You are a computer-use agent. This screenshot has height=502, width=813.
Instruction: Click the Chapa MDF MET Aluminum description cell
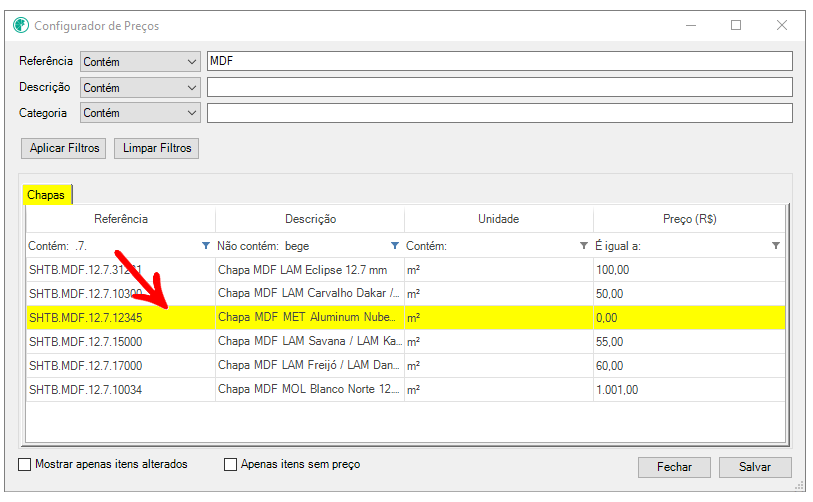coord(310,317)
